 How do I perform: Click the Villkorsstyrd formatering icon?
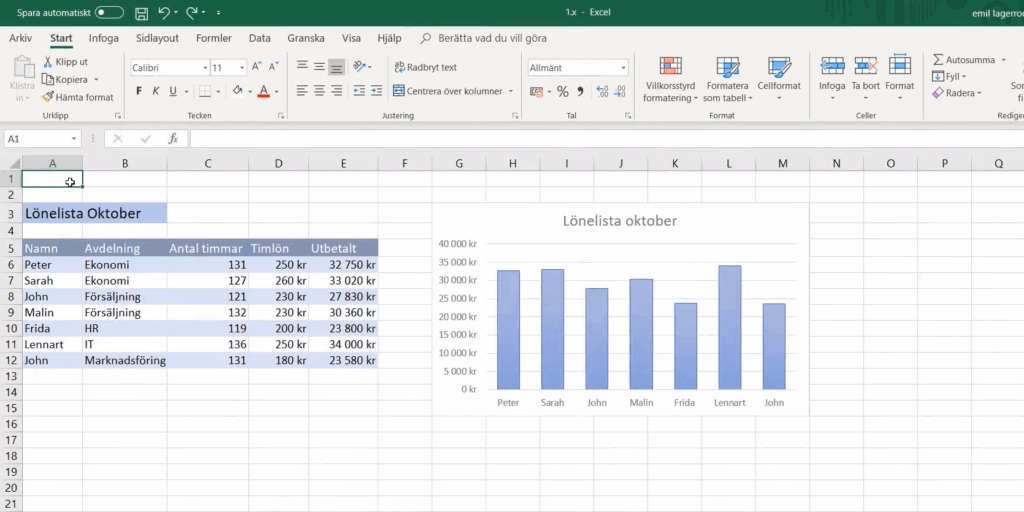(x=671, y=66)
